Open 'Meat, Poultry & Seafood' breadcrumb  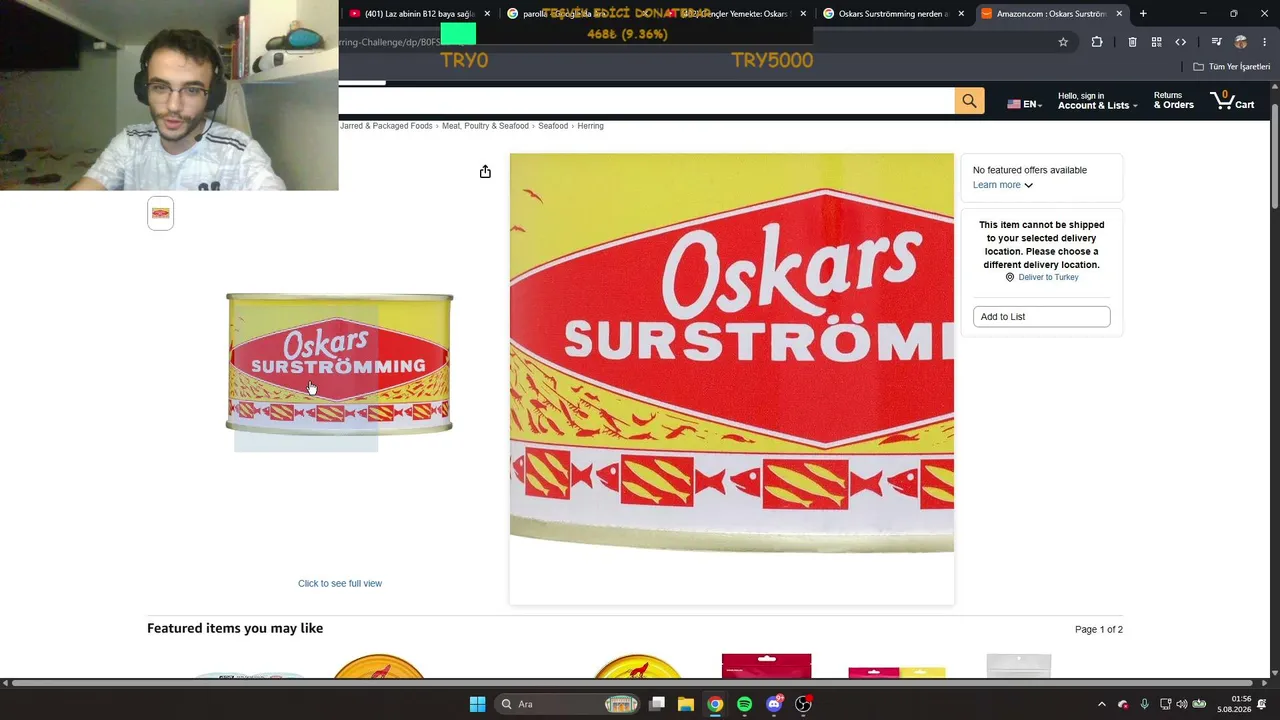[485, 126]
